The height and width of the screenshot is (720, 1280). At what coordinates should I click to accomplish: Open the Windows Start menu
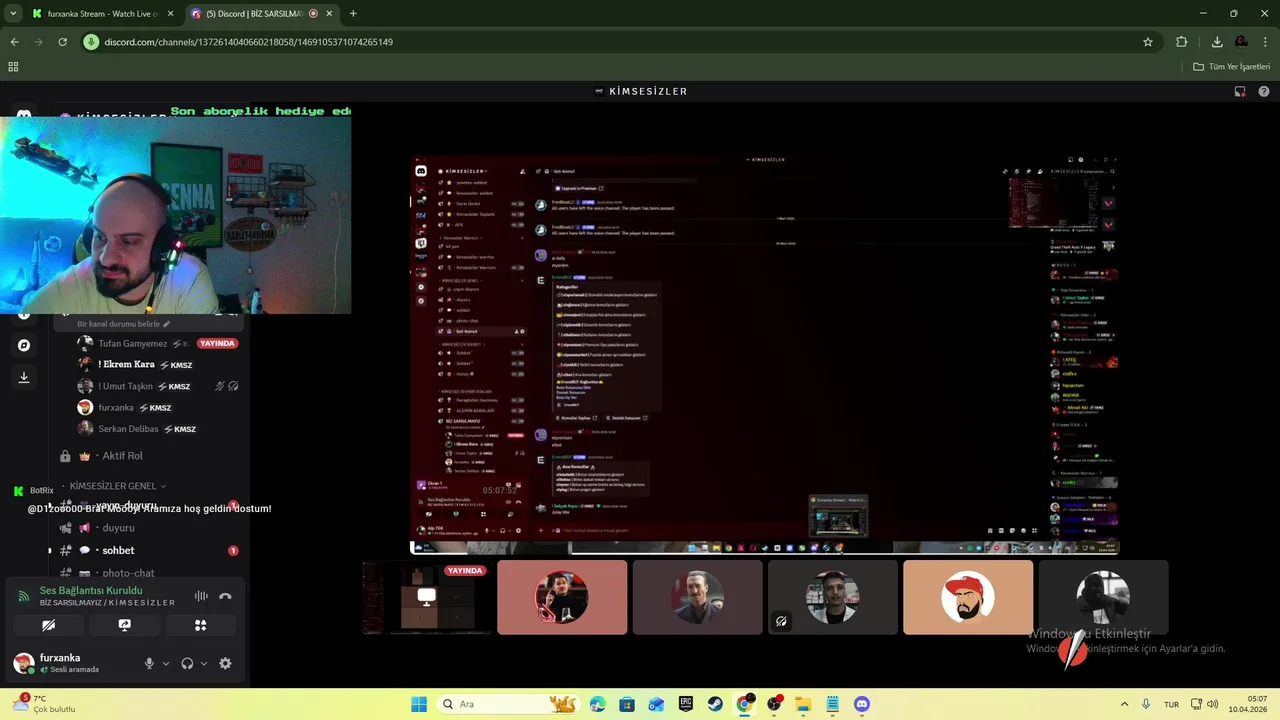pos(418,704)
